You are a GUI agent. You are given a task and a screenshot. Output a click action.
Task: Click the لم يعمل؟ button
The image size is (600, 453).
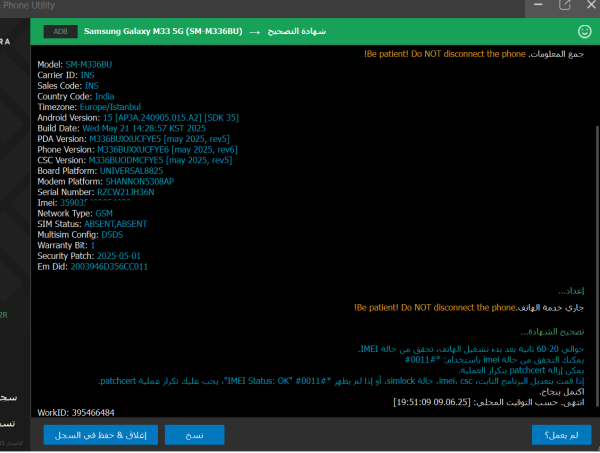coord(561,435)
